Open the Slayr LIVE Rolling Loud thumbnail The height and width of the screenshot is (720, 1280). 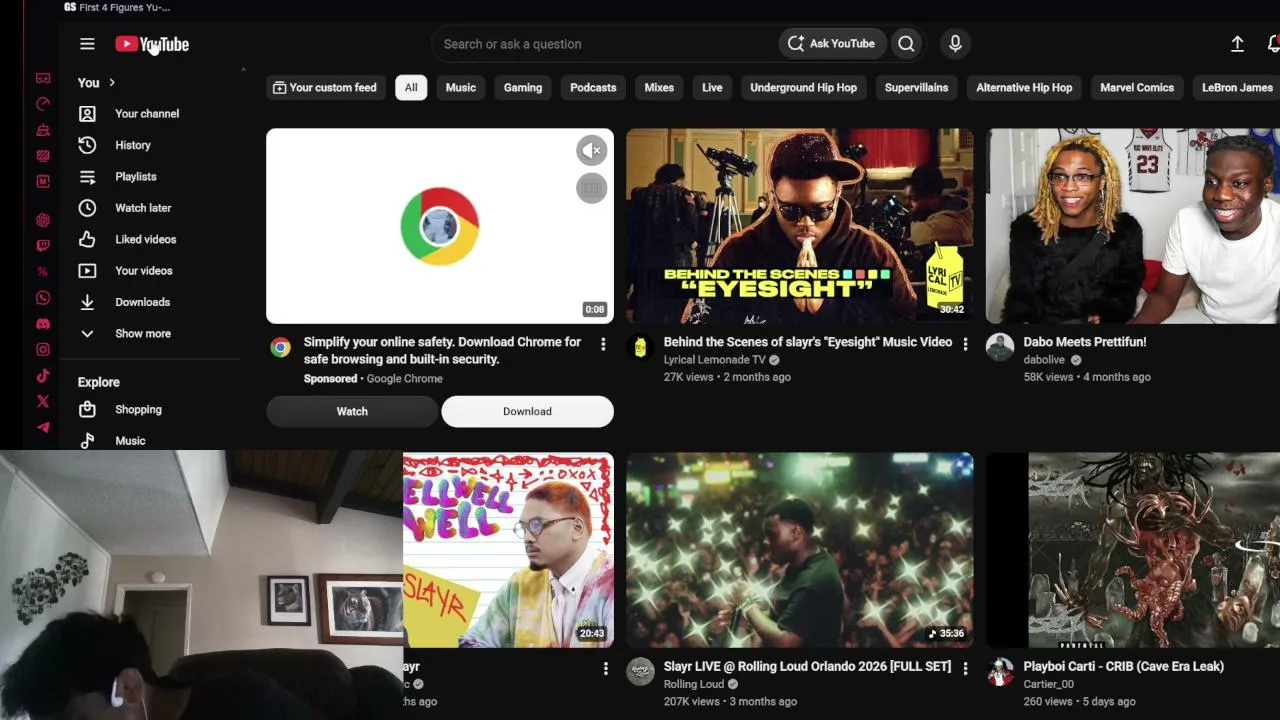click(800, 550)
